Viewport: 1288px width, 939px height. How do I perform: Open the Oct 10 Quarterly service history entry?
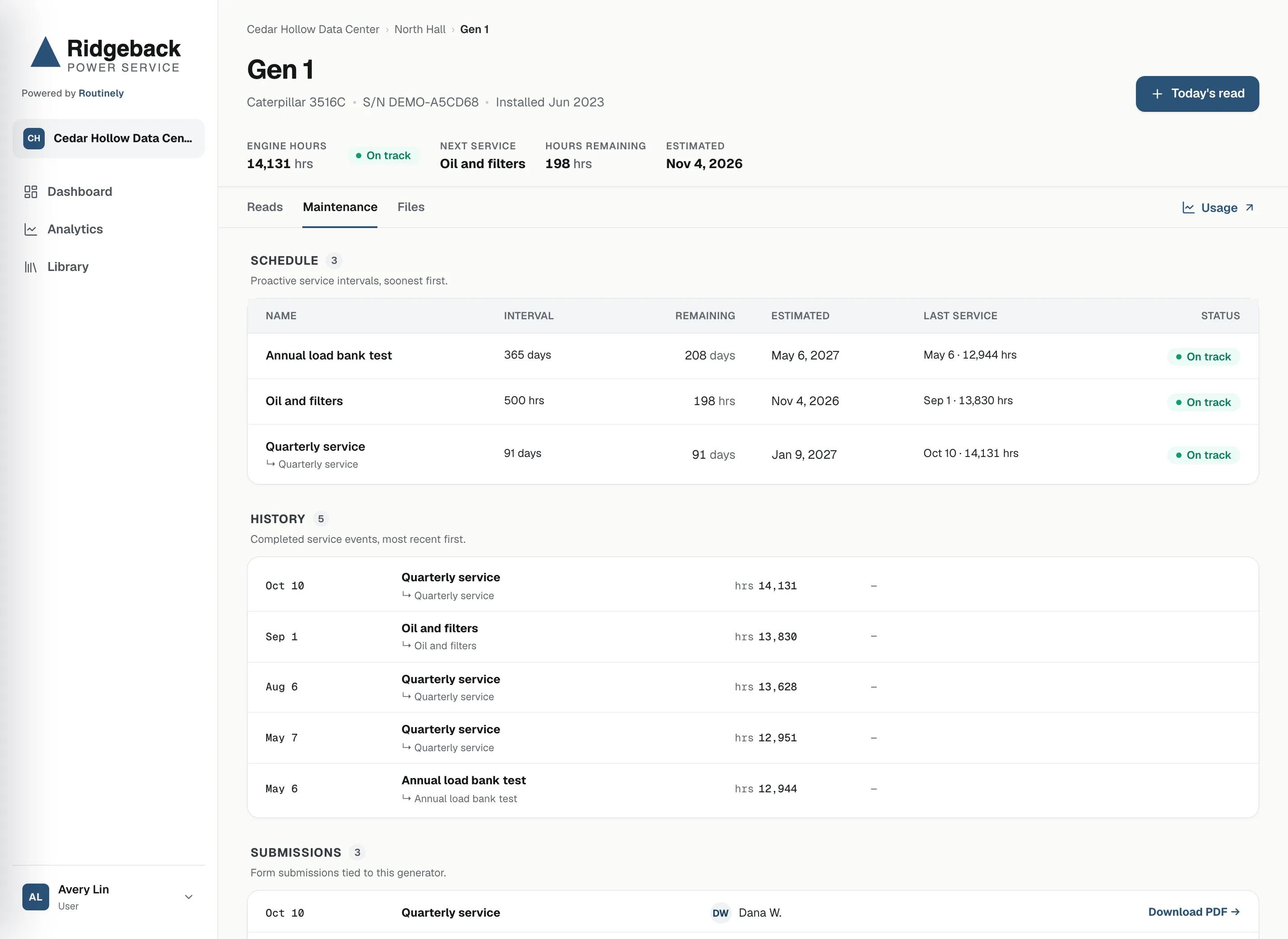click(753, 585)
